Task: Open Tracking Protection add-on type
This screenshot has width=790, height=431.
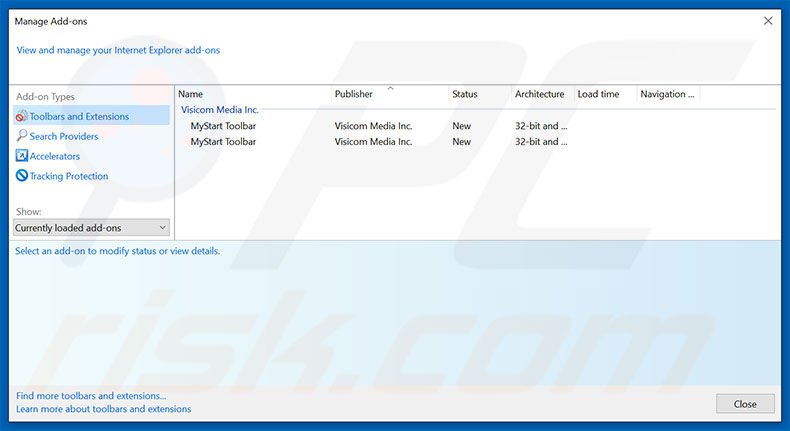Action: pyautogui.click(x=69, y=176)
